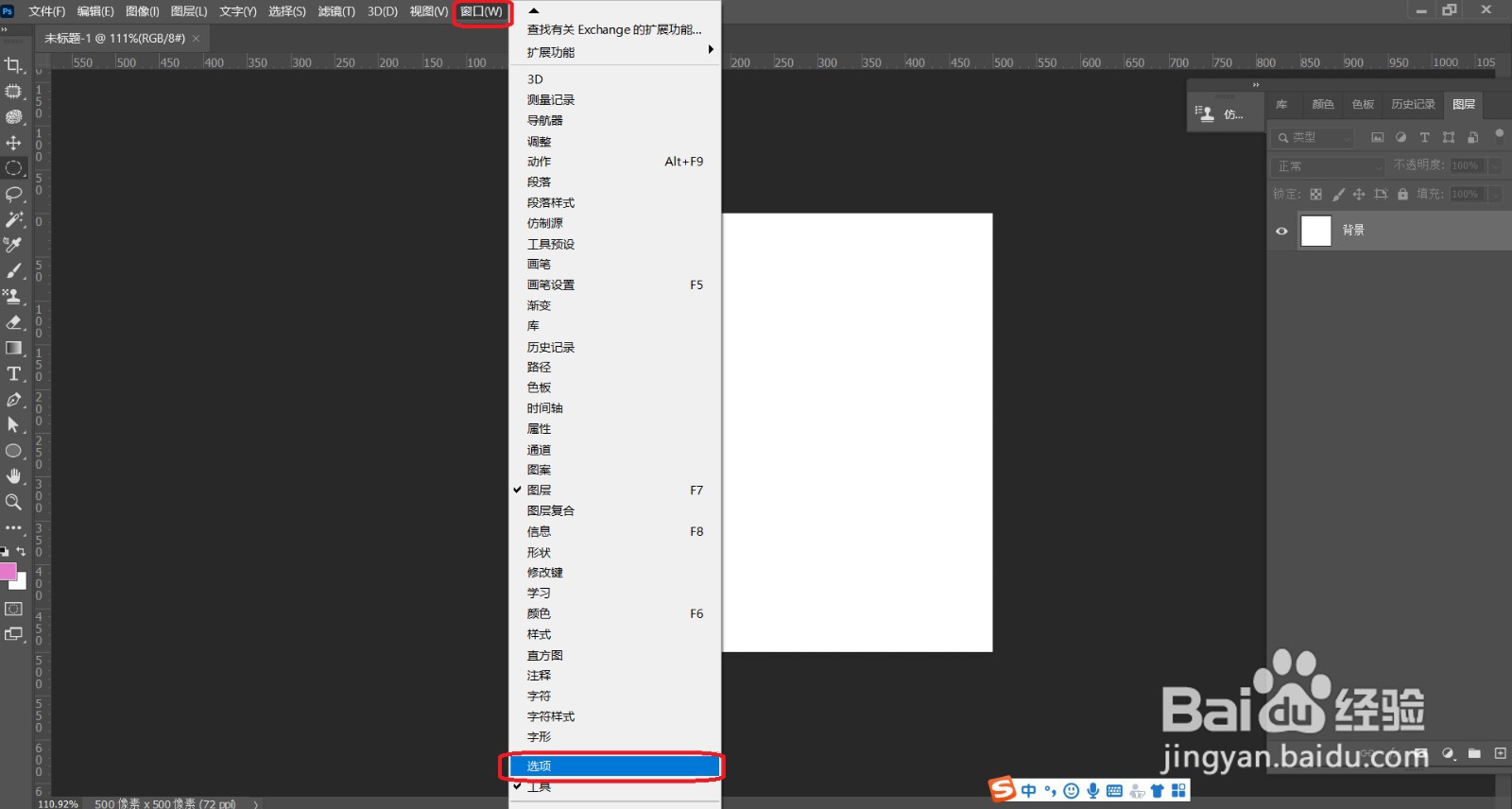Viewport: 1512px width, 809px height.
Task: Toggle lock transparent pixels checkerboard icon
Action: [1315, 194]
